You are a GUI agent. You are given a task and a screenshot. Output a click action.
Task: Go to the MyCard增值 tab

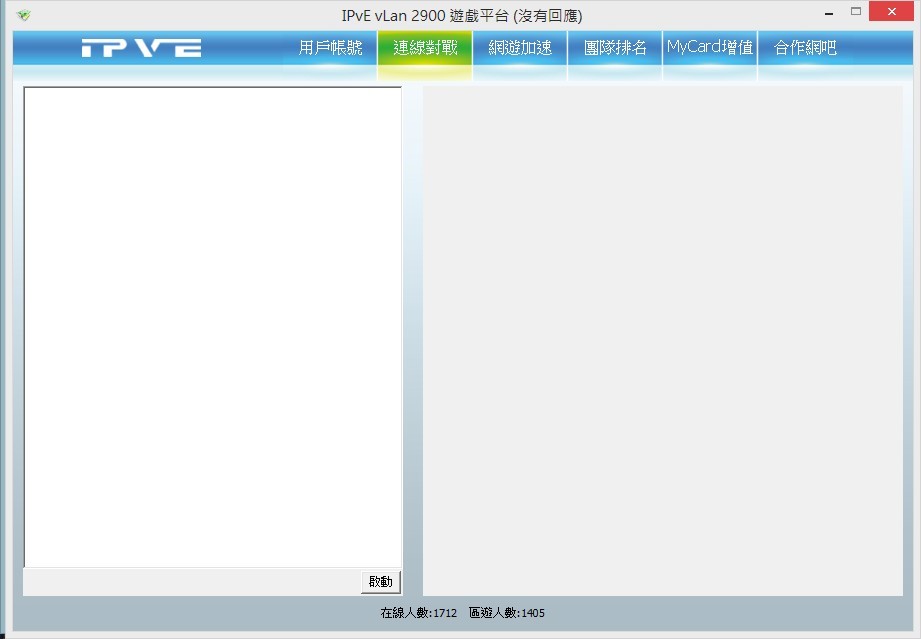coord(710,48)
